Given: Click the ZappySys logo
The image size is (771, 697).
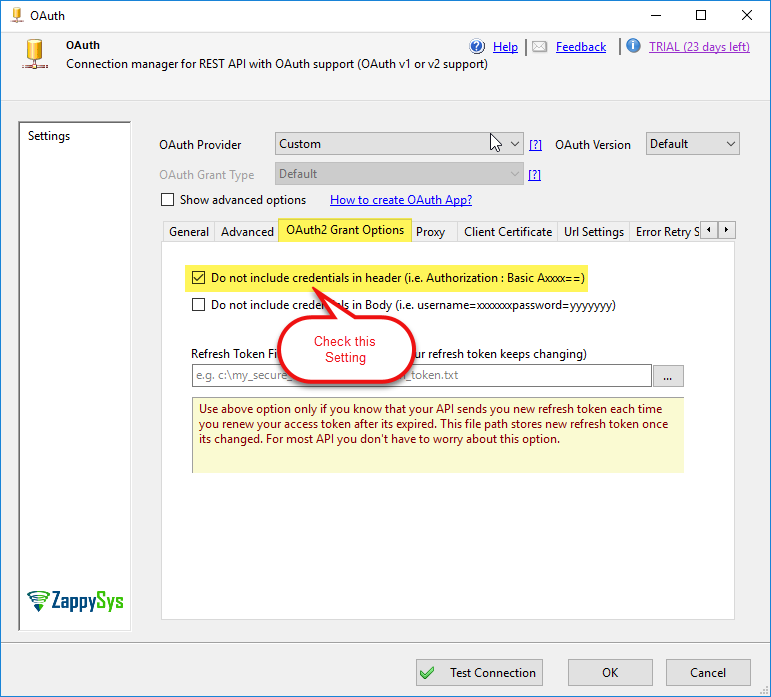Looking at the screenshot, I should coord(75,601).
